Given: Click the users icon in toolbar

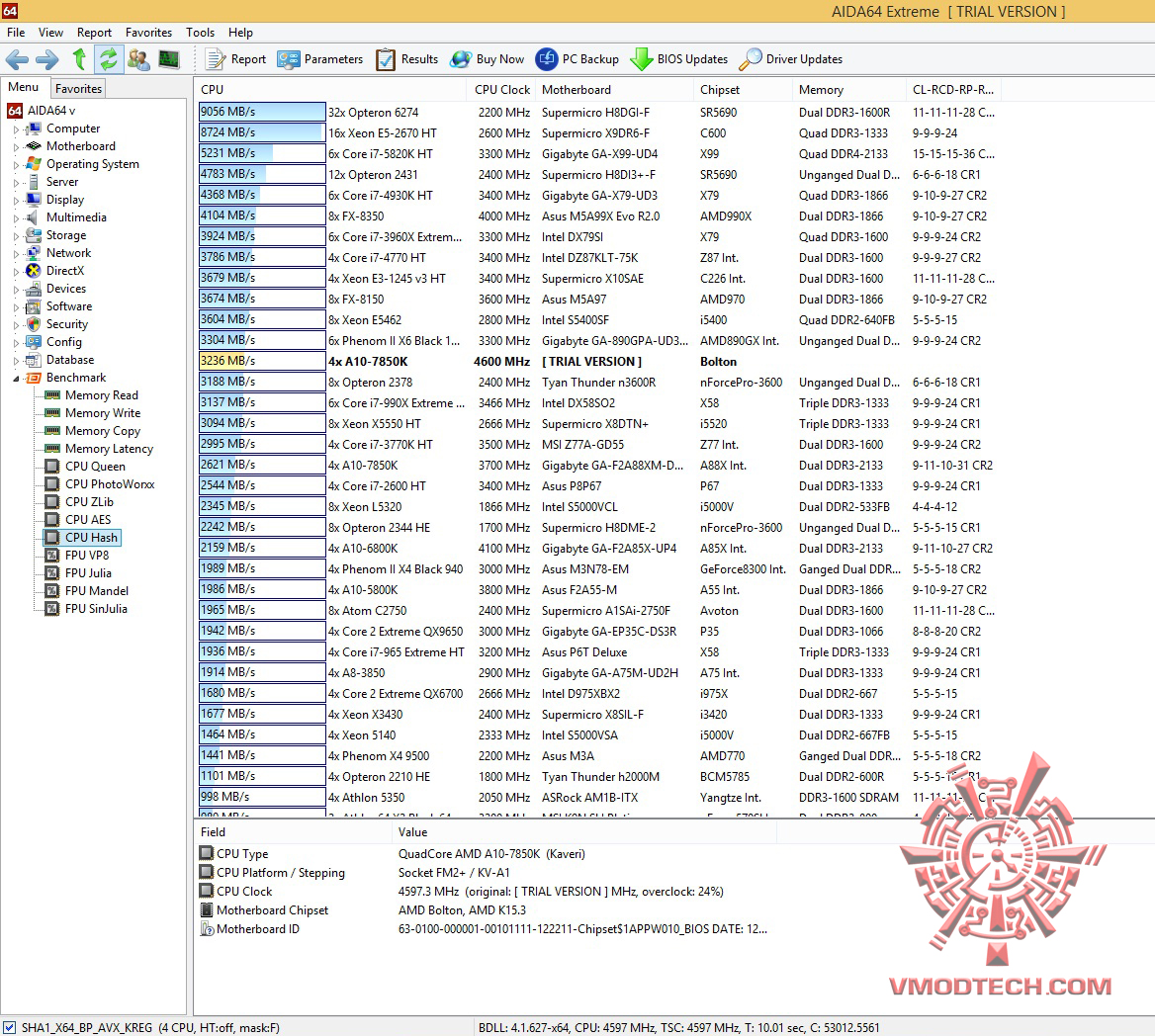Looking at the screenshot, I should click(x=138, y=59).
